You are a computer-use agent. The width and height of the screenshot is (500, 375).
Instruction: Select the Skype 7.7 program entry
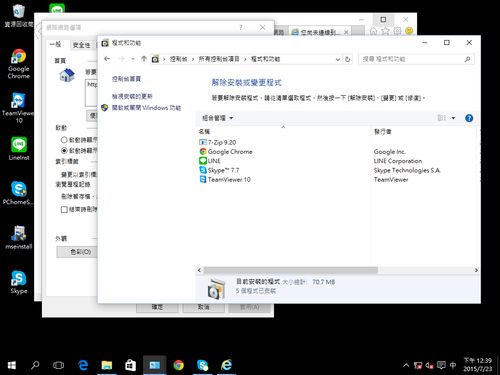[x=219, y=170]
